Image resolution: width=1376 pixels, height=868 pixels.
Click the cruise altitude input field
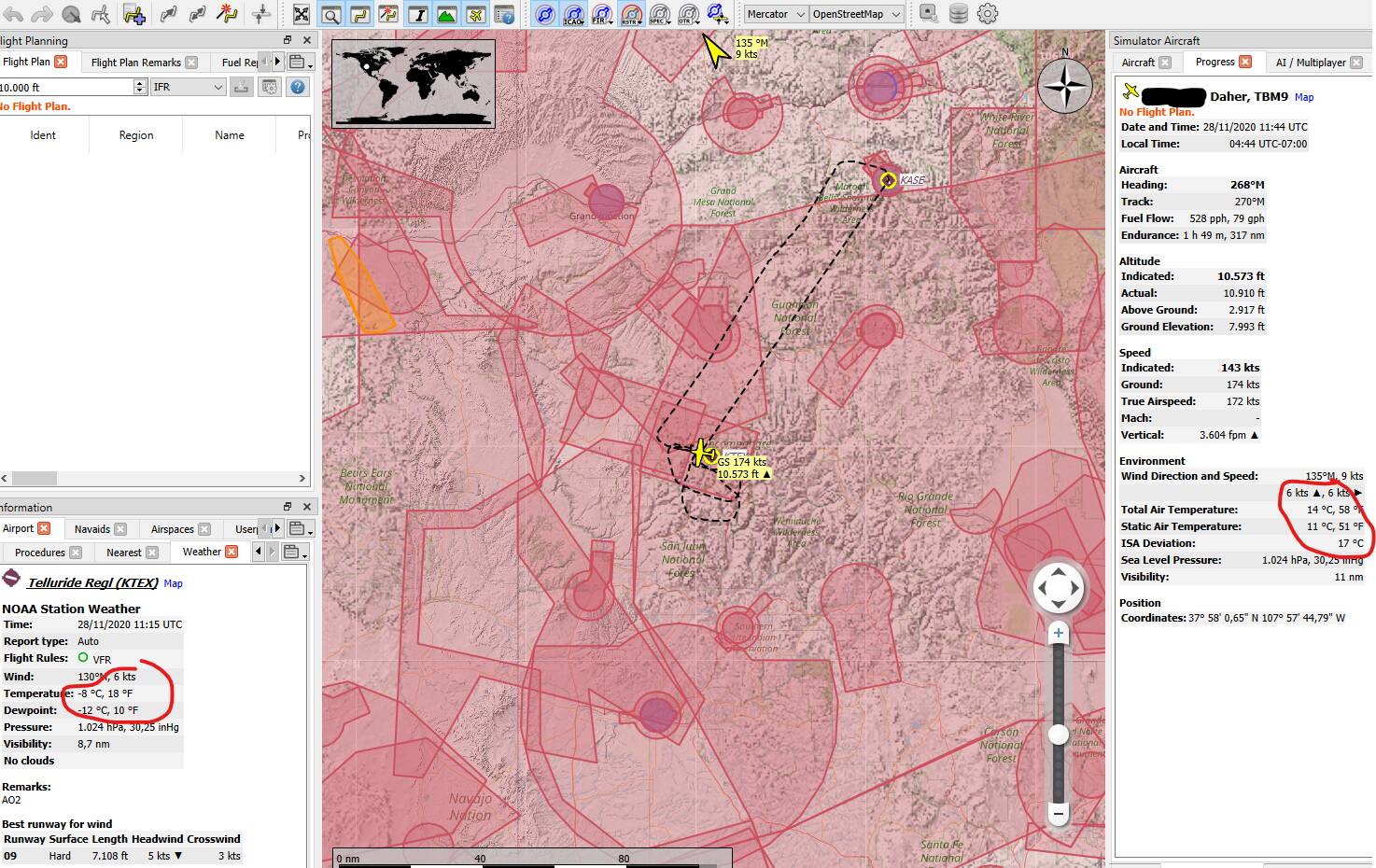[x=65, y=87]
